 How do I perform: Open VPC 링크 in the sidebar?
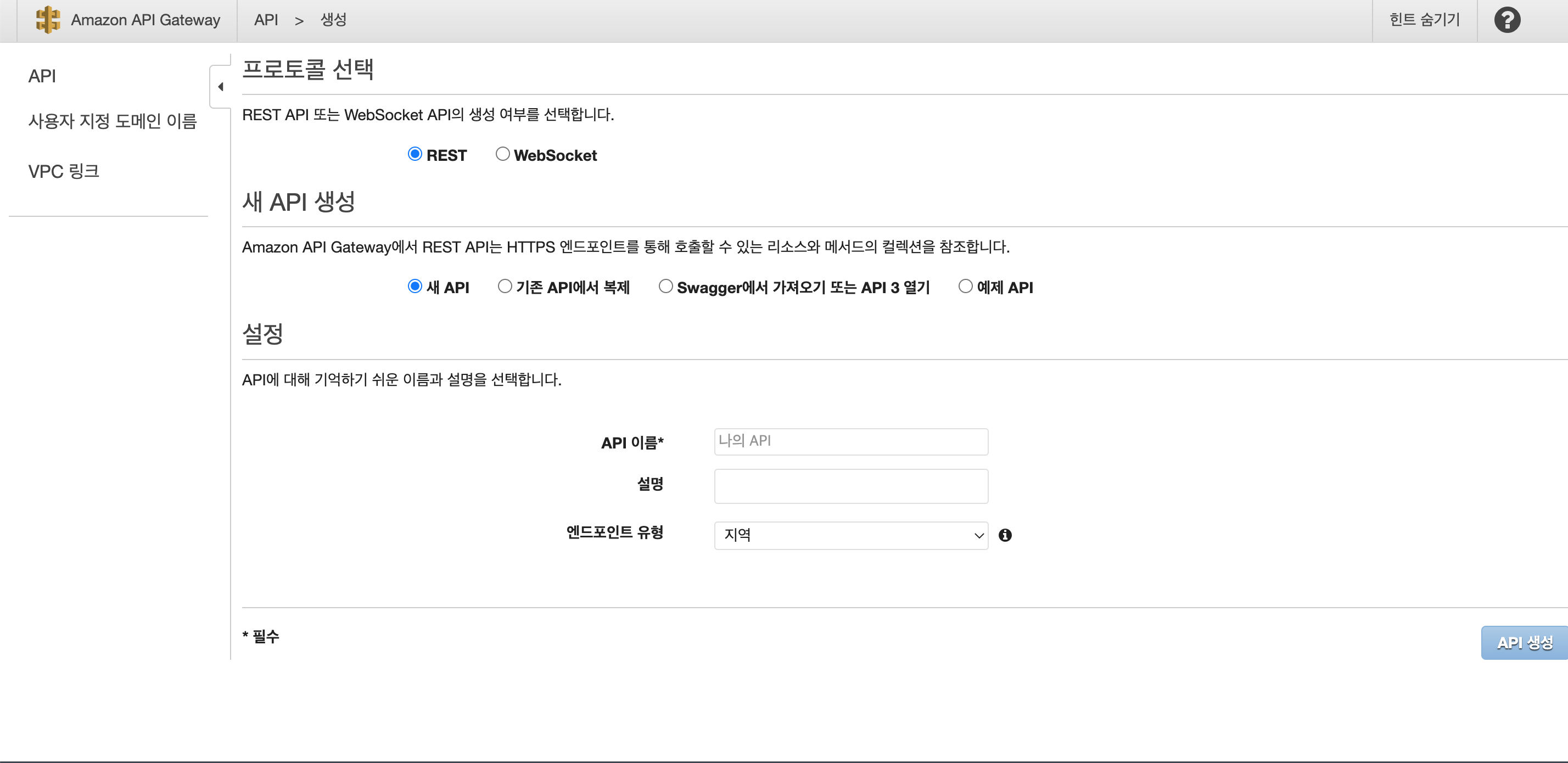point(63,171)
